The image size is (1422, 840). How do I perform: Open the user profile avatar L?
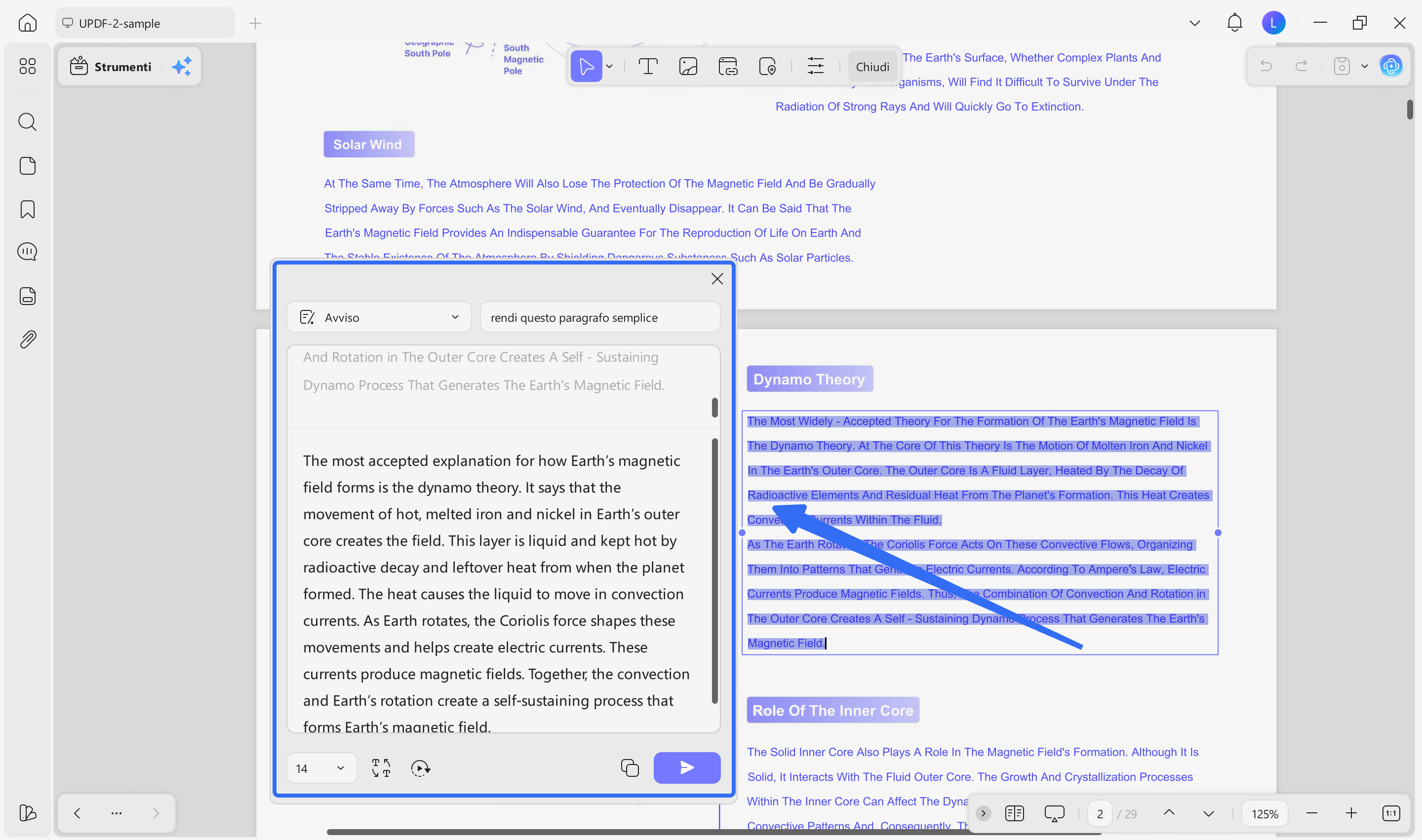point(1273,23)
